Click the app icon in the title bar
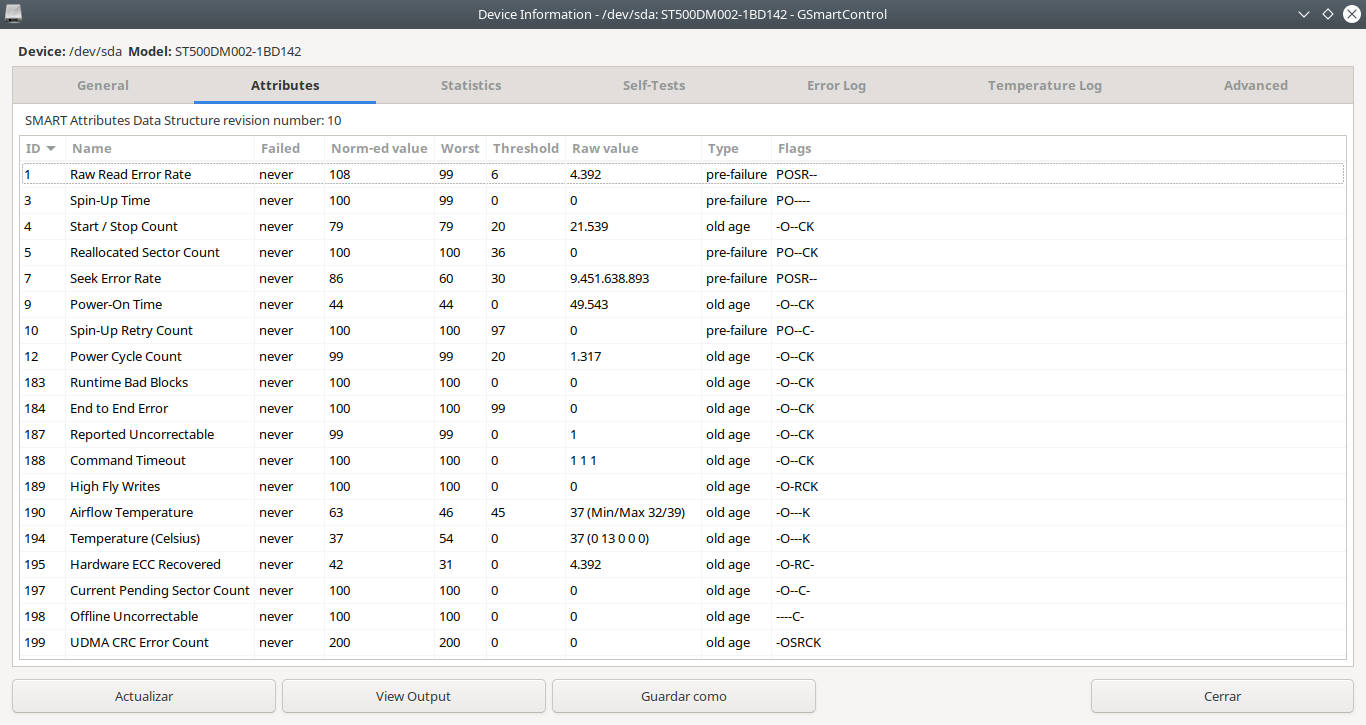Screen dimensions: 1366x725 click(13, 14)
